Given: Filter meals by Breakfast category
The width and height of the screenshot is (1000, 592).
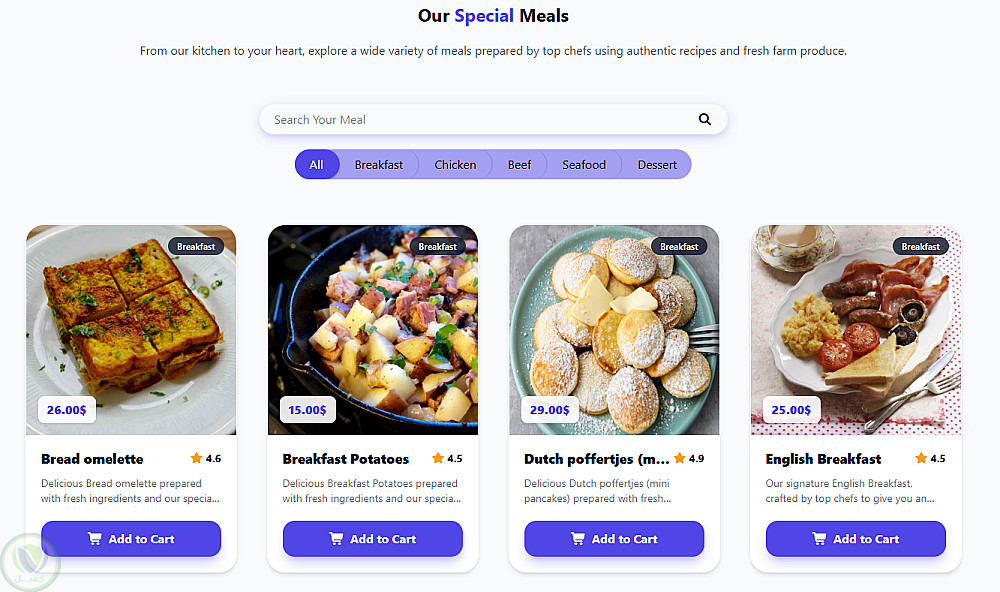Looking at the screenshot, I should 379,165.
